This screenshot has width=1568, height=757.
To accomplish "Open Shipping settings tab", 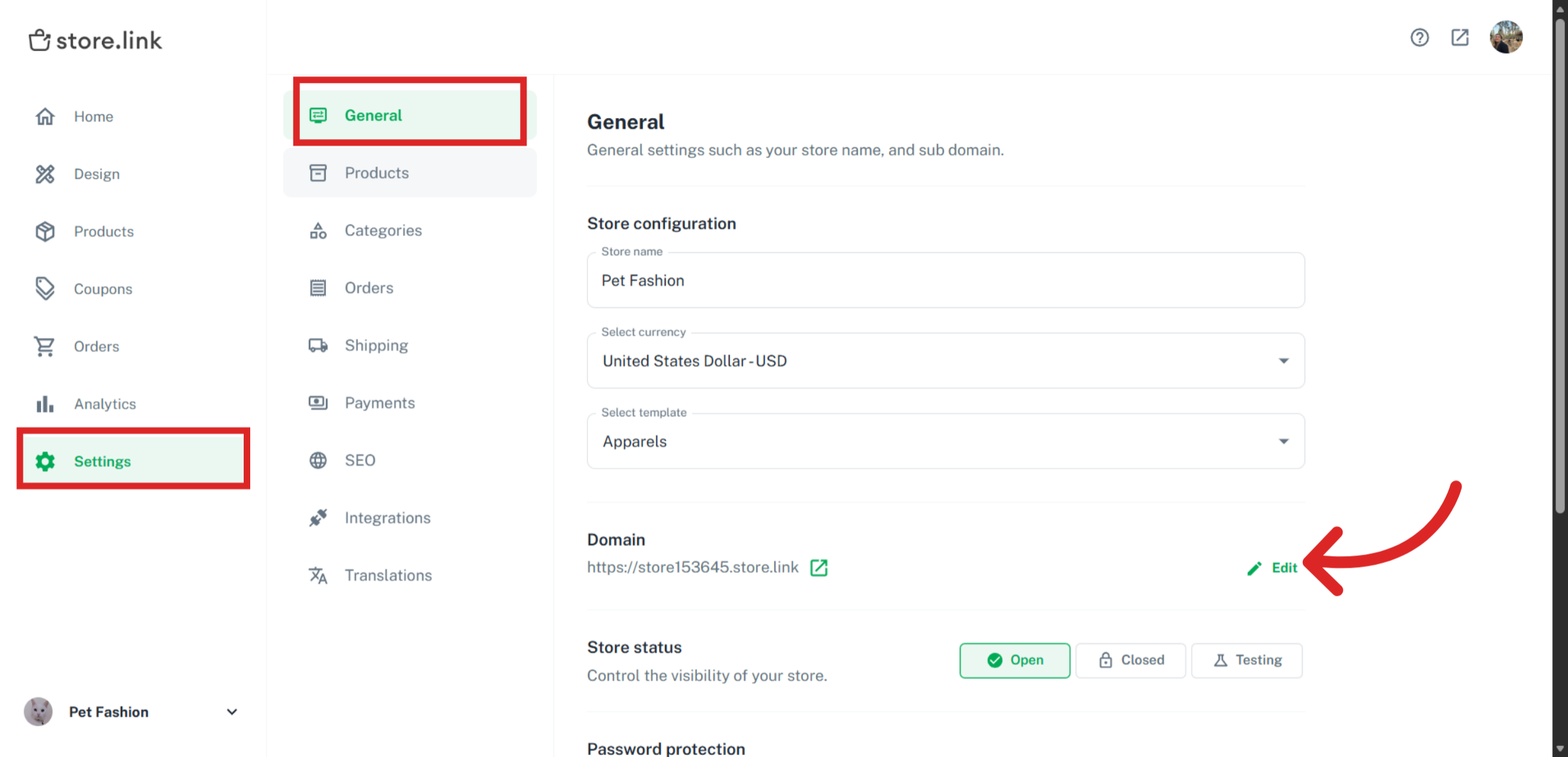I will pyautogui.click(x=376, y=346).
